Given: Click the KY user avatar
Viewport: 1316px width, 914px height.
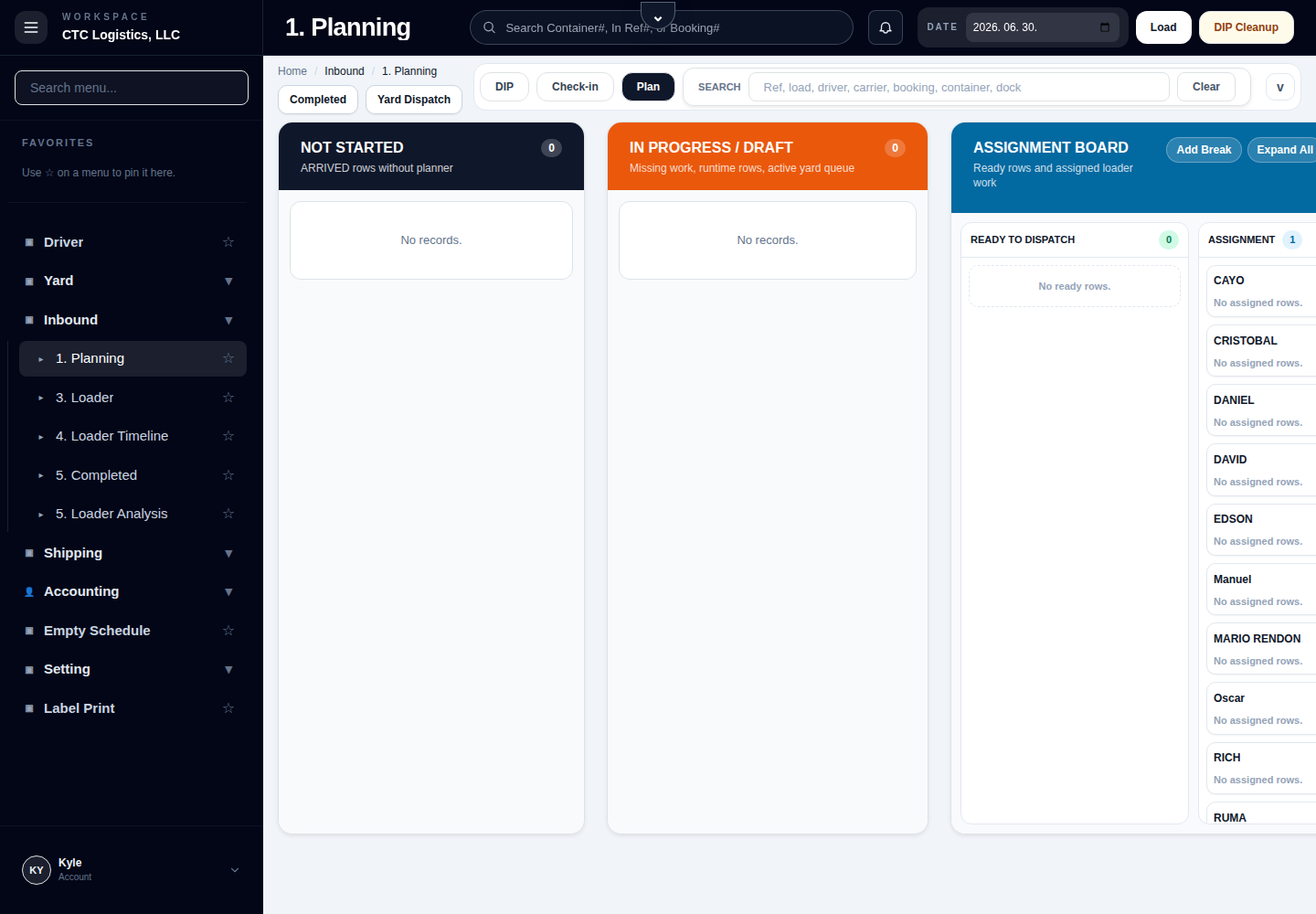Looking at the screenshot, I should [37, 870].
